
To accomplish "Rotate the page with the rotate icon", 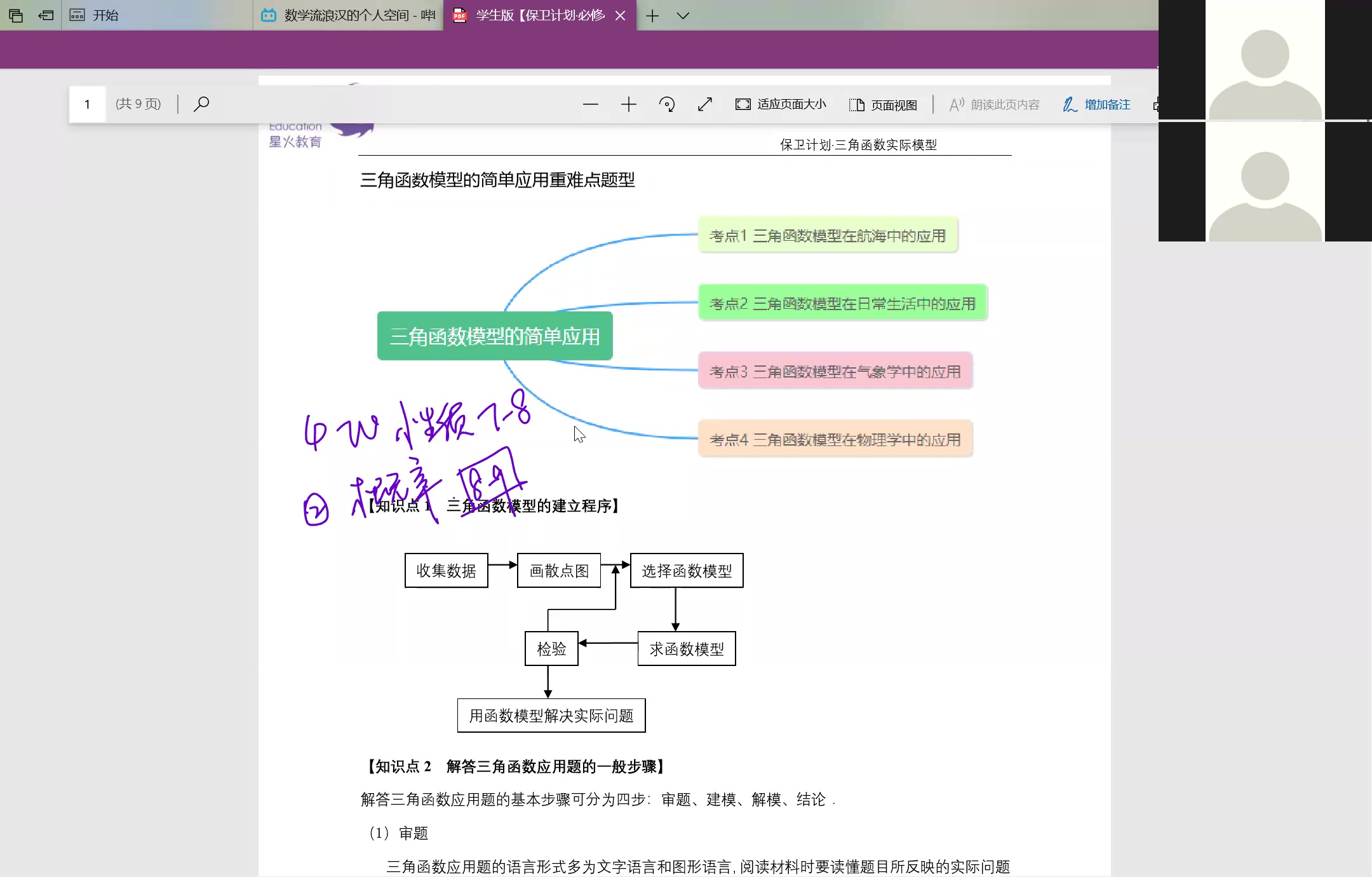I will (666, 104).
